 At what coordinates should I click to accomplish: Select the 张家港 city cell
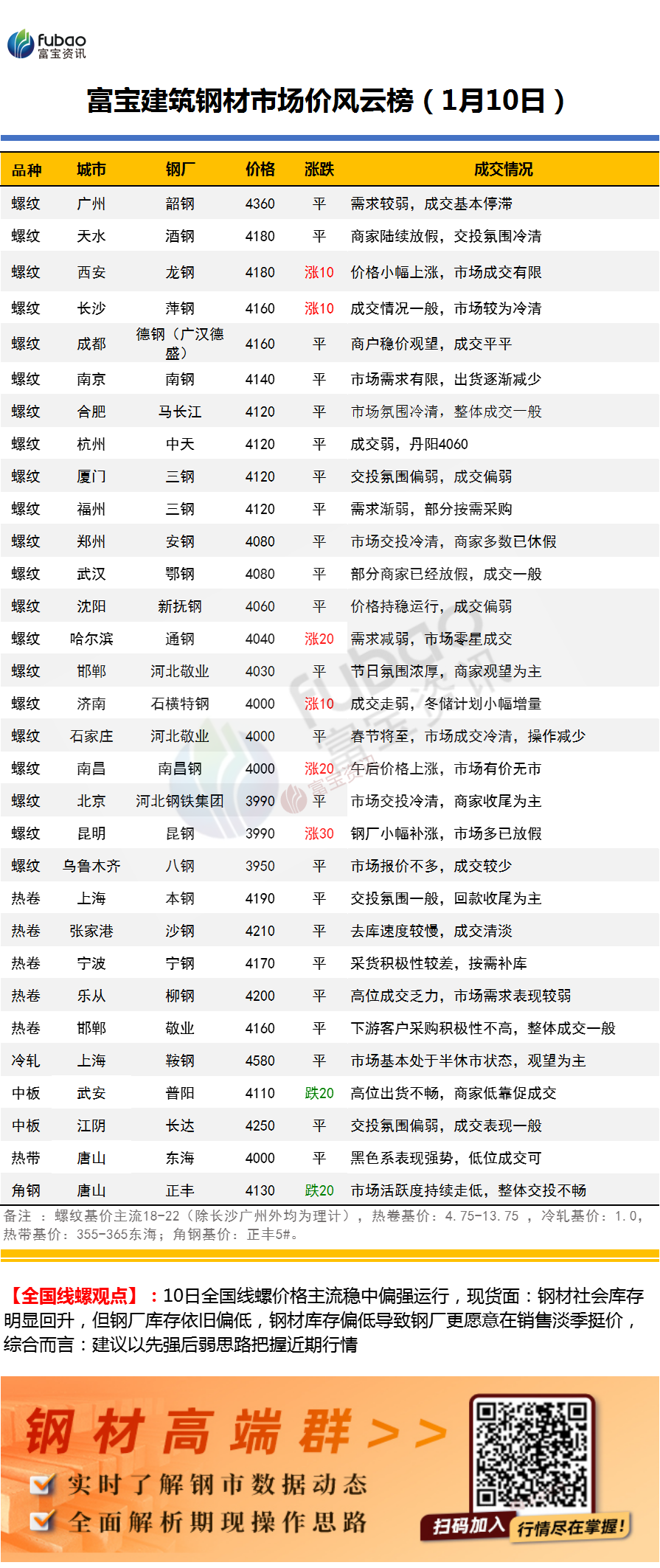pyautogui.click(x=91, y=931)
